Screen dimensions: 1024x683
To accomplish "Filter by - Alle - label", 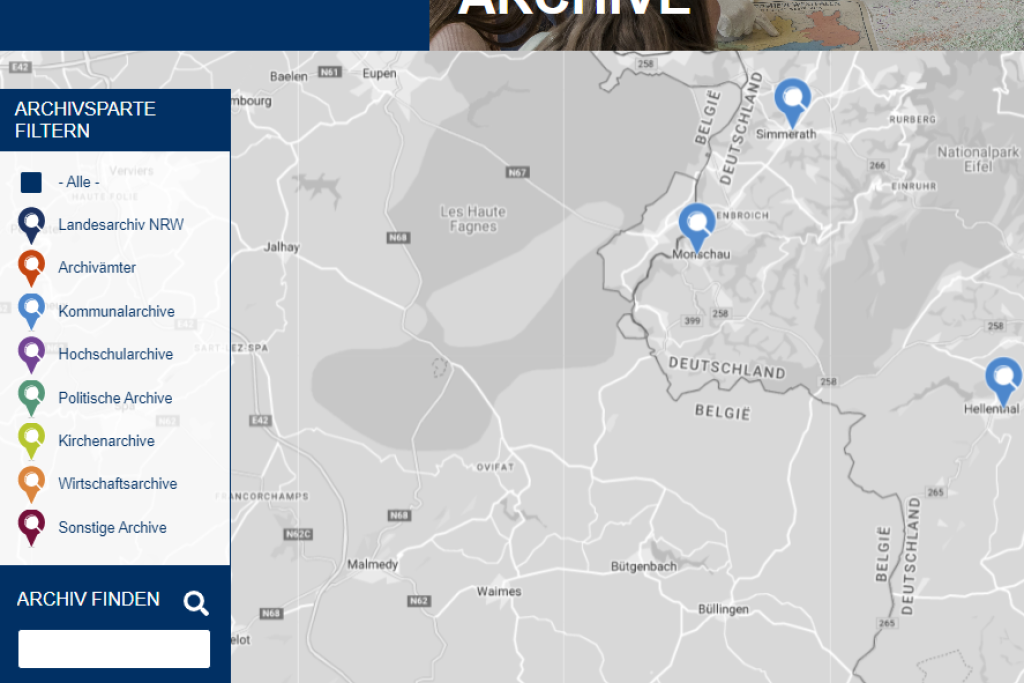I will (78, 182).
